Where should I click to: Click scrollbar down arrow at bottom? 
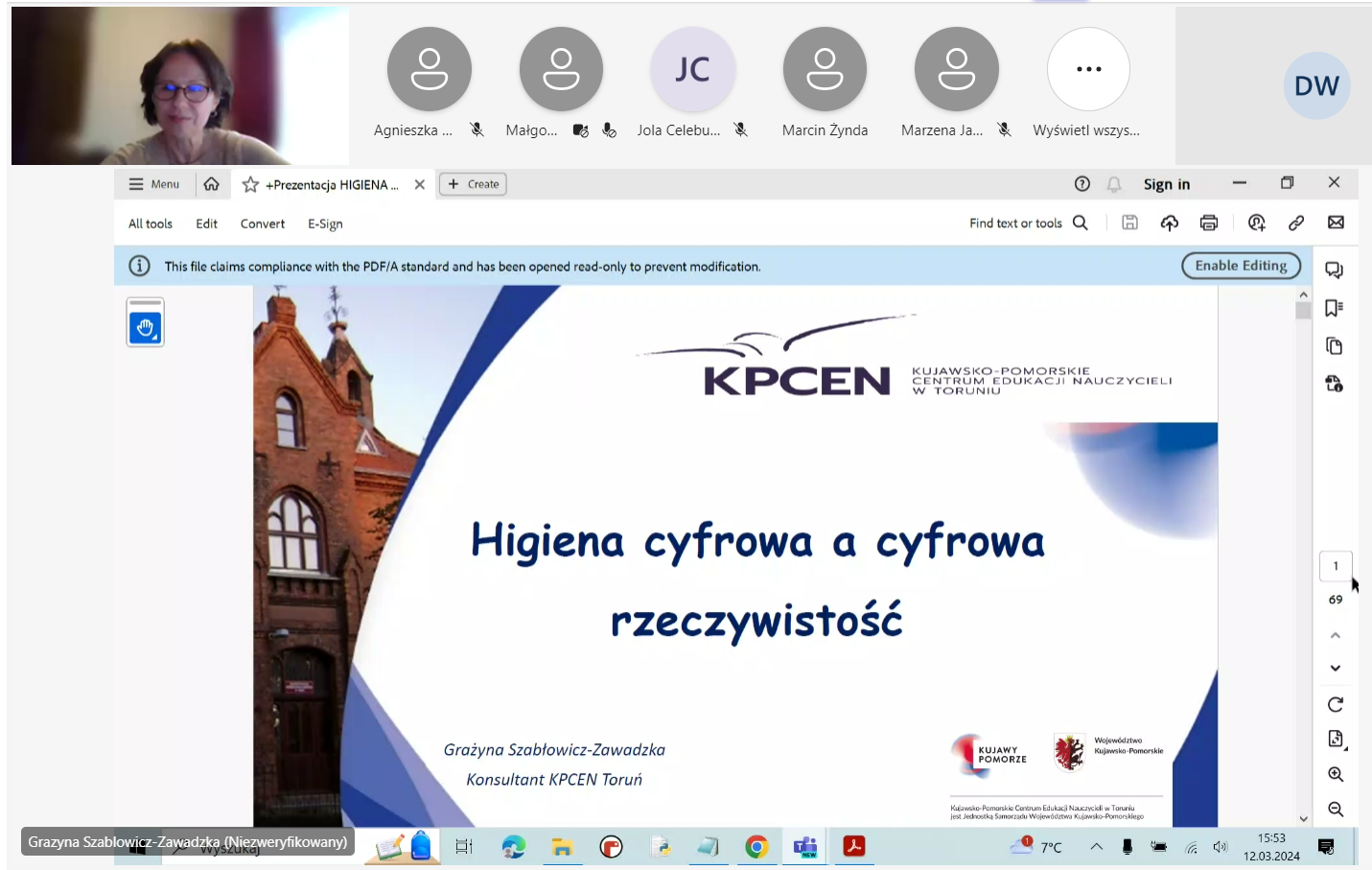coord(1303,819)
